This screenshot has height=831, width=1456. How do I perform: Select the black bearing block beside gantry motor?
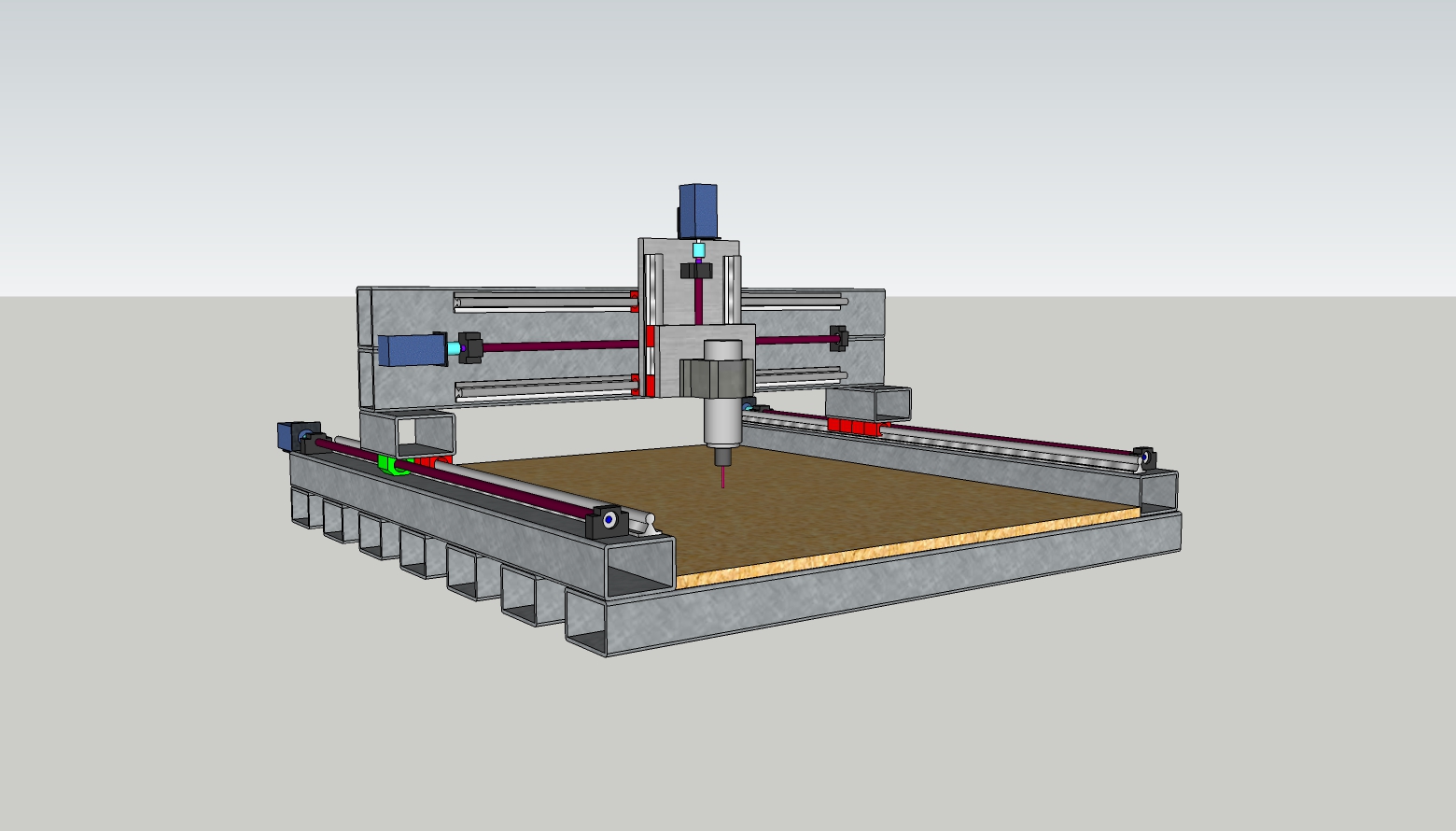tap(469, 347)
